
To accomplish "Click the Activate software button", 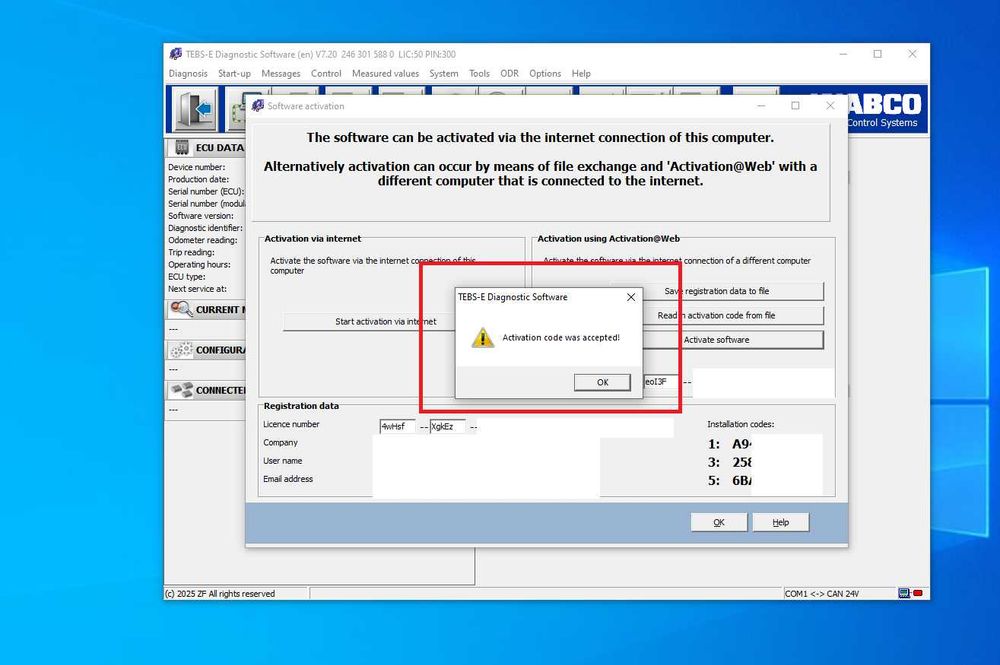I will (733, 340).
